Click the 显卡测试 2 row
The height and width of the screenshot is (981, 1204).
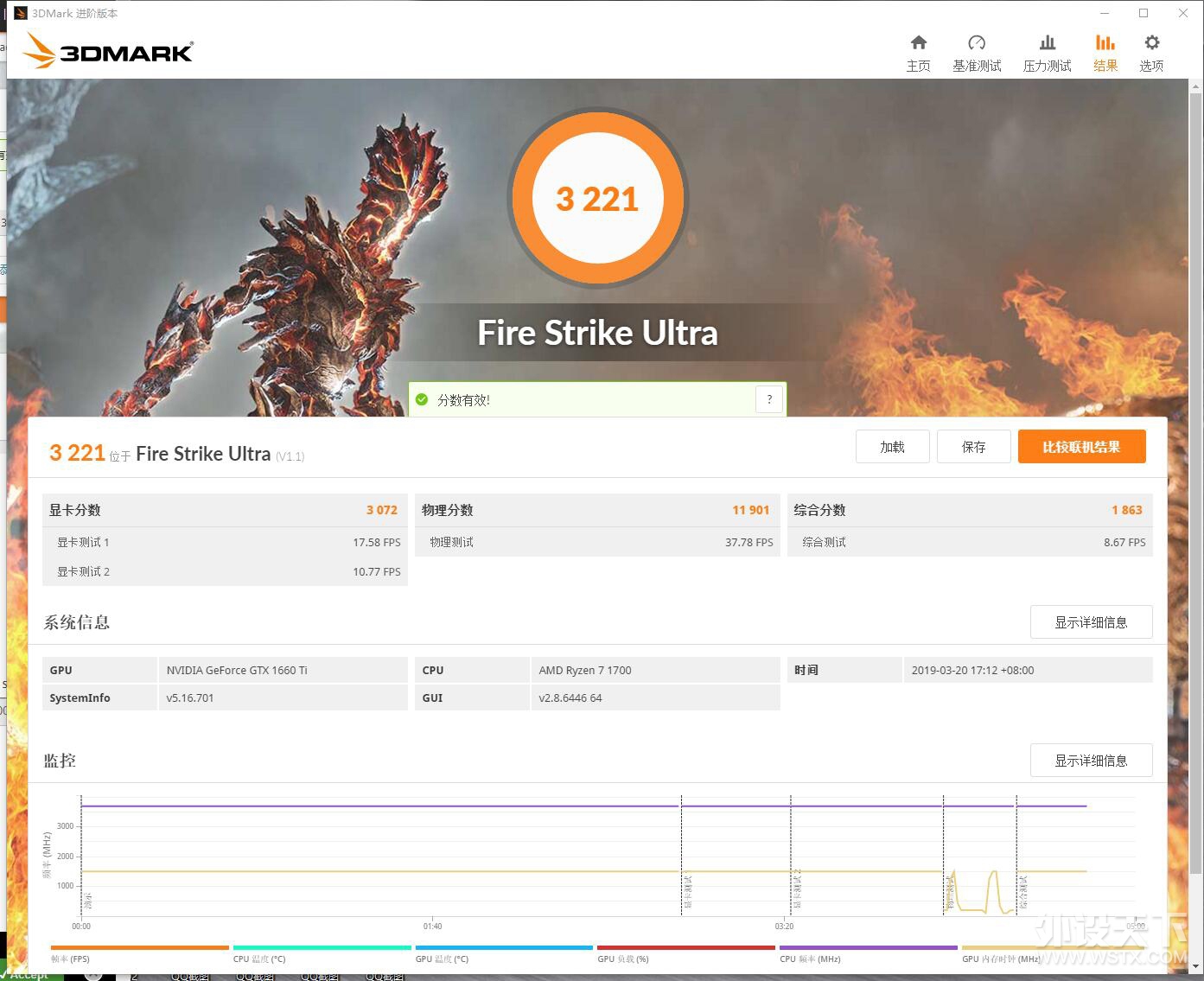click(225, 571)
